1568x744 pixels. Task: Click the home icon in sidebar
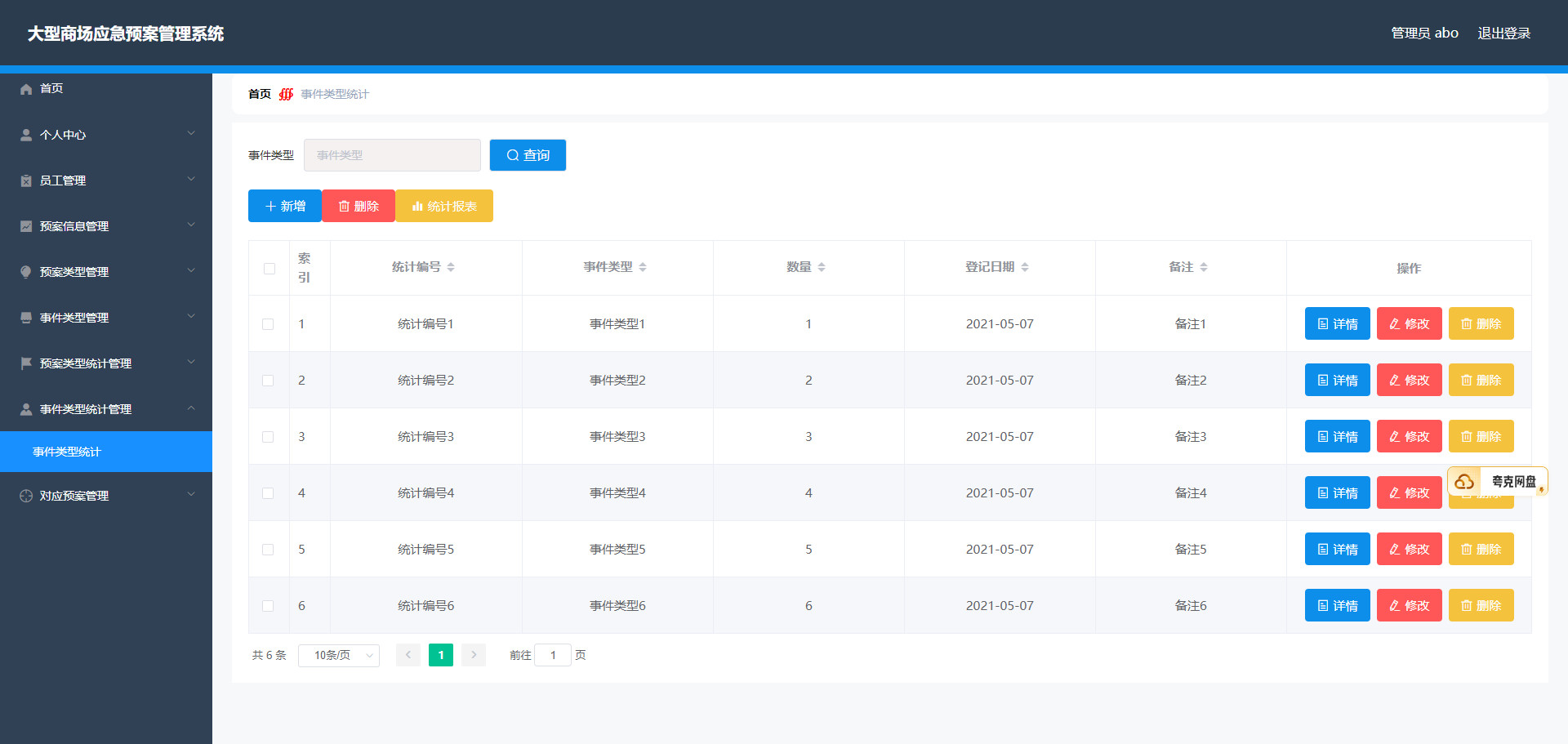coord(26,89)
